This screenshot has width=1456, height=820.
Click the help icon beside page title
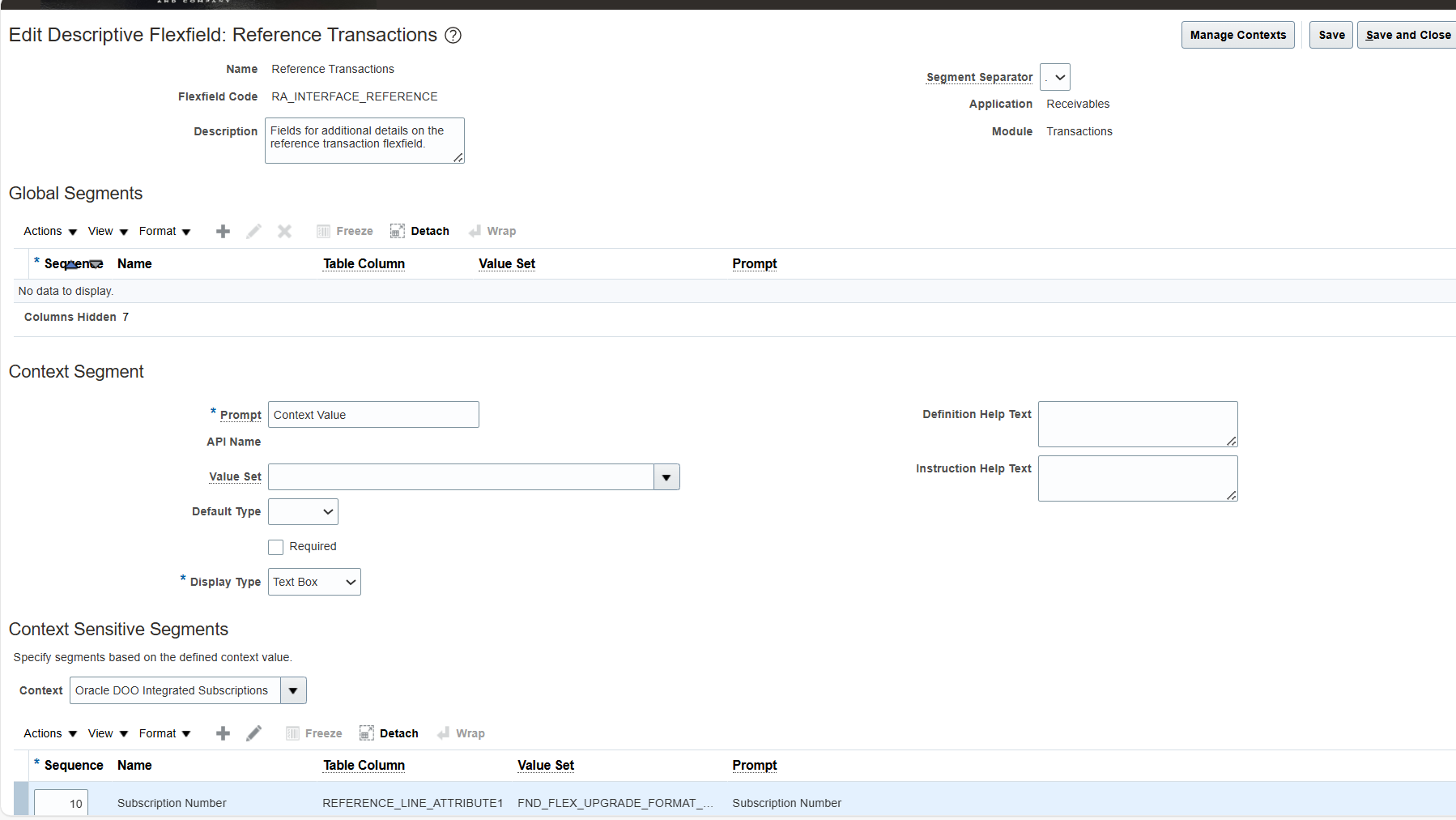coord(453,36)
